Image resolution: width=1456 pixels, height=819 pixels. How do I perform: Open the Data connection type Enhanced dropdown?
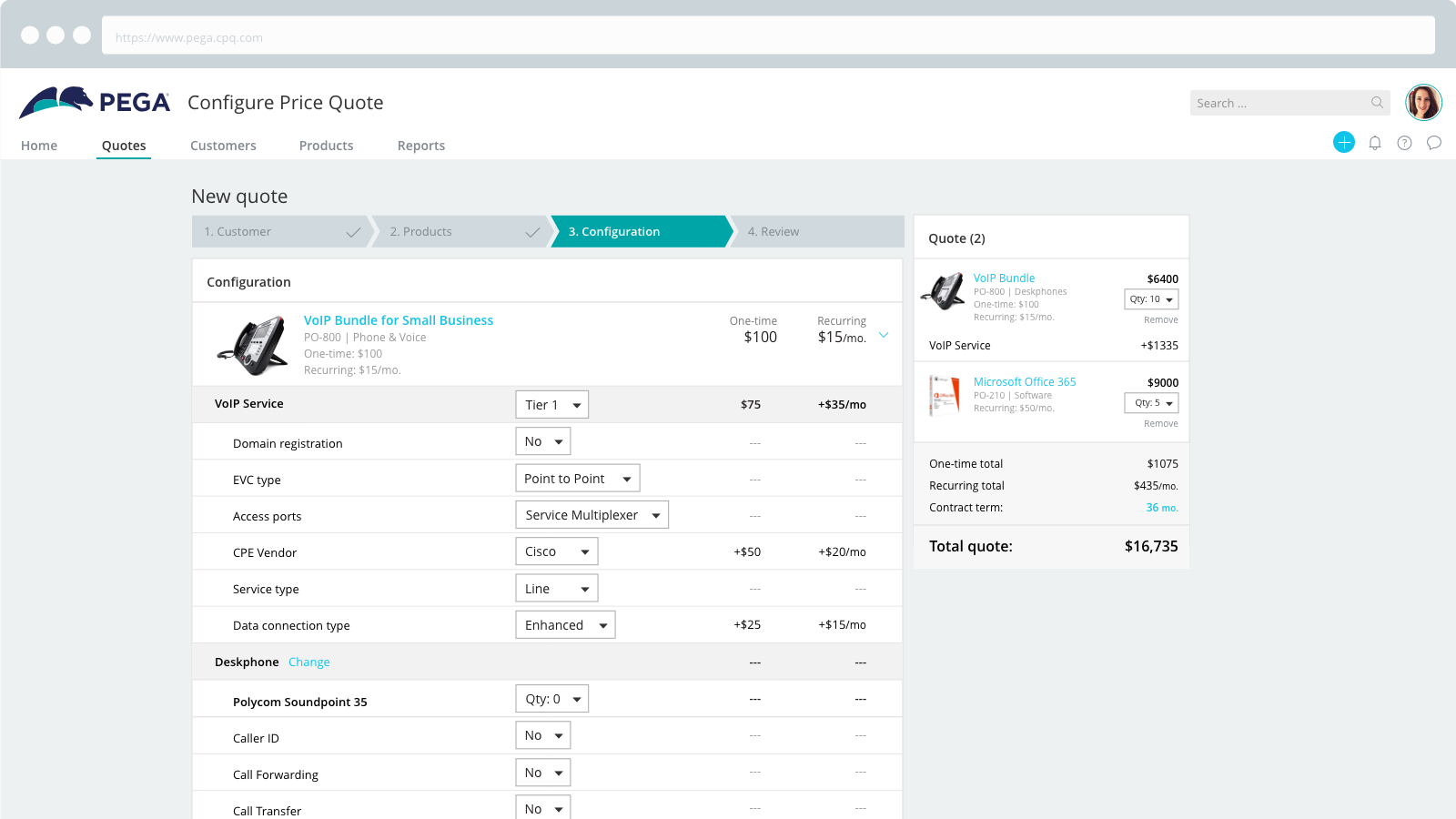[566, 625]
